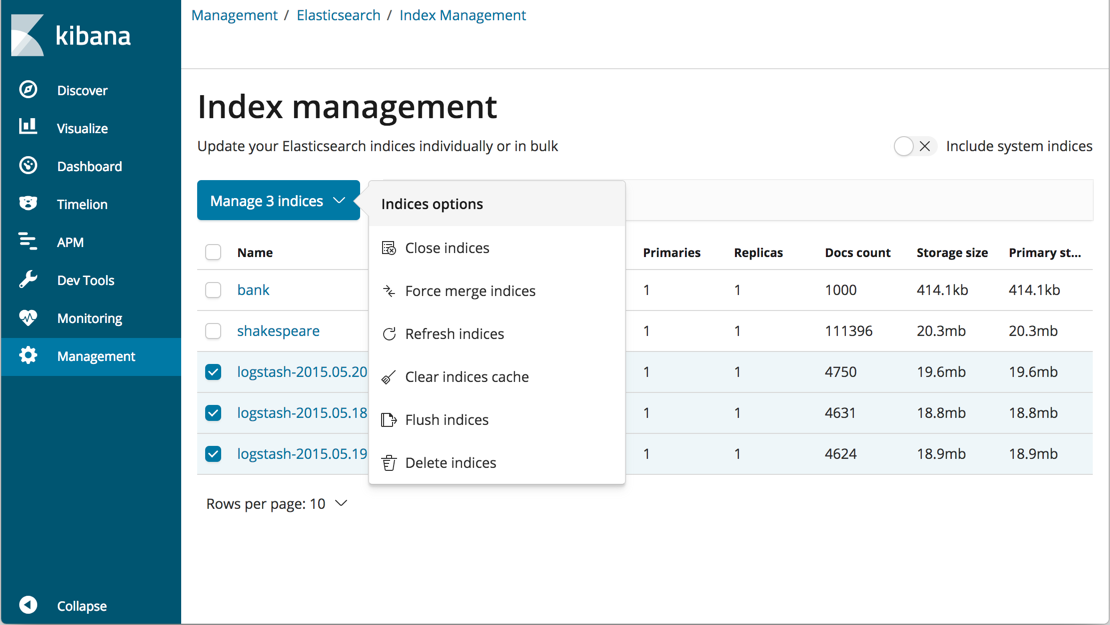
Task: Open the Timelion icon in sidebar
Action: pyautogui.click(x=28, y=203)
